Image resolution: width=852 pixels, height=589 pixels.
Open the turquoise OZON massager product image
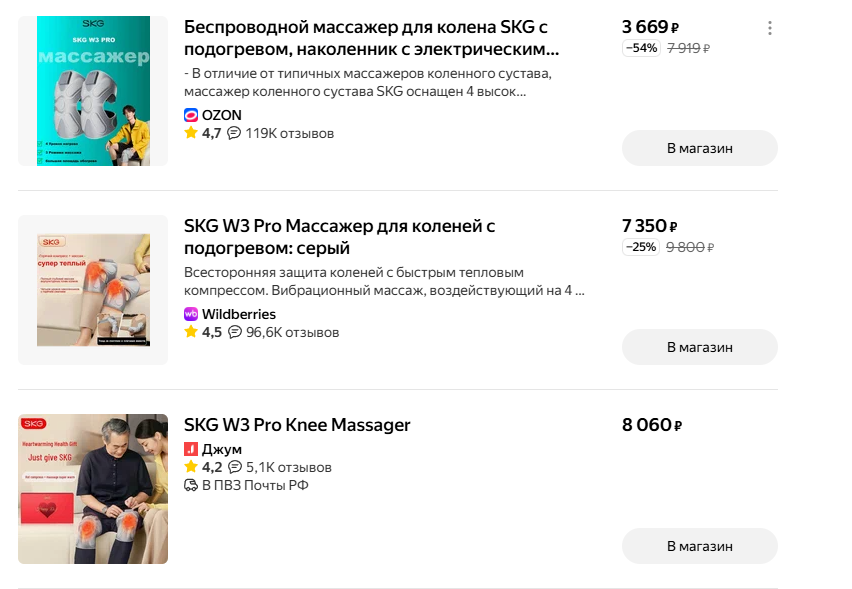click(93, 91)
